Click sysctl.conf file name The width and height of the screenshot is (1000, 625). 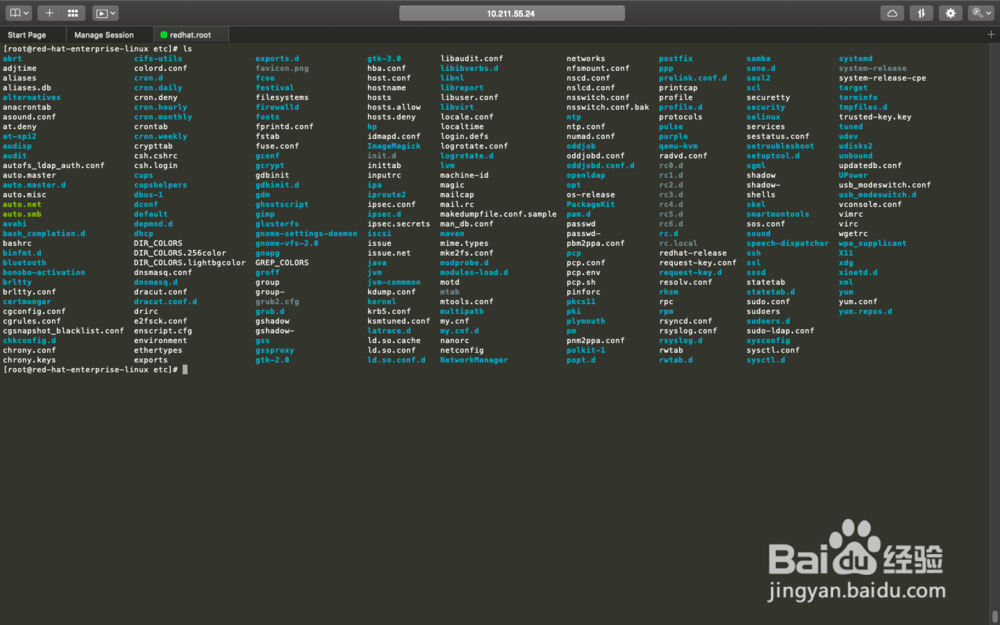[x=773, y=350]
